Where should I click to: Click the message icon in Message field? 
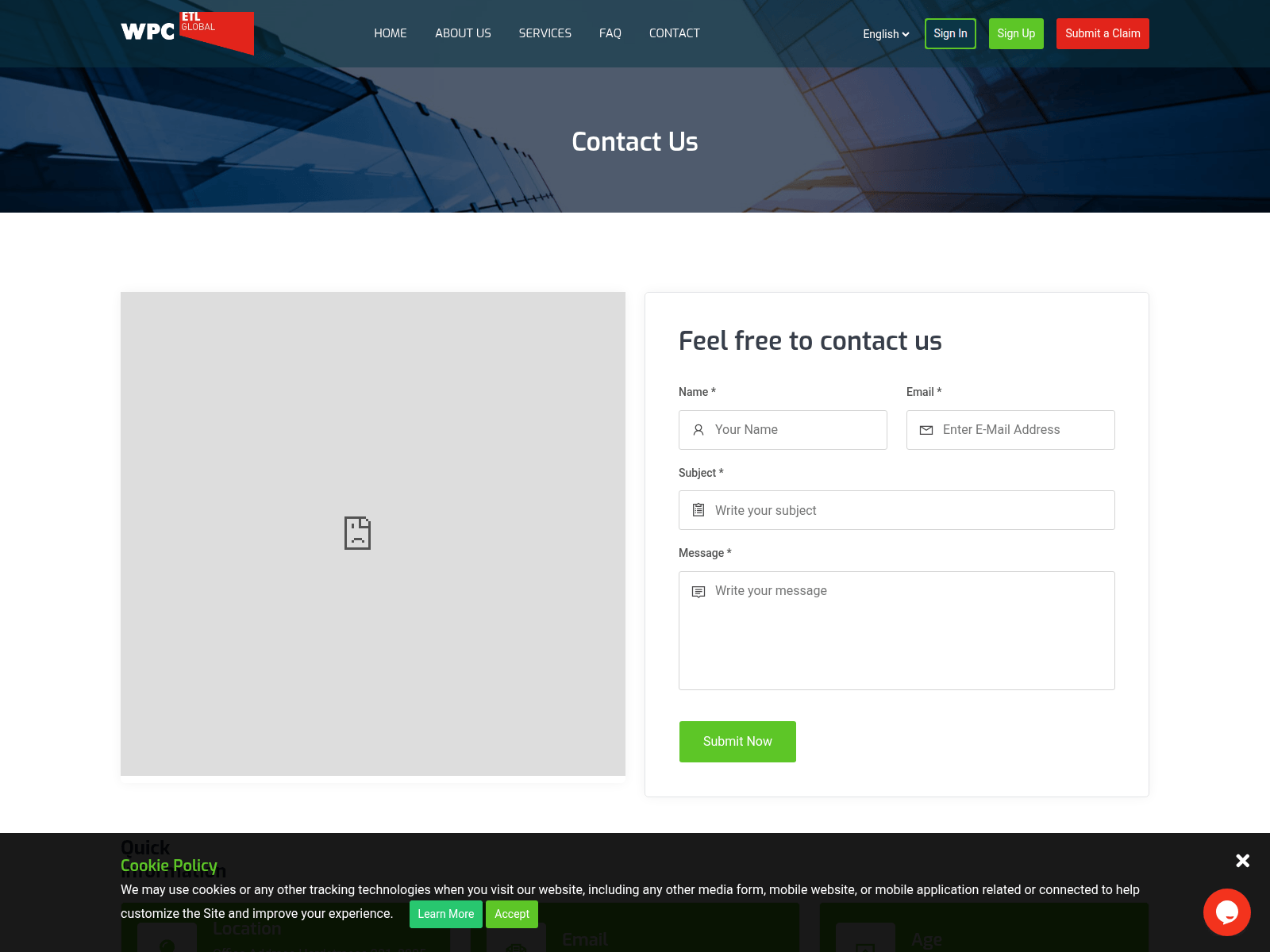click(698, 592)
